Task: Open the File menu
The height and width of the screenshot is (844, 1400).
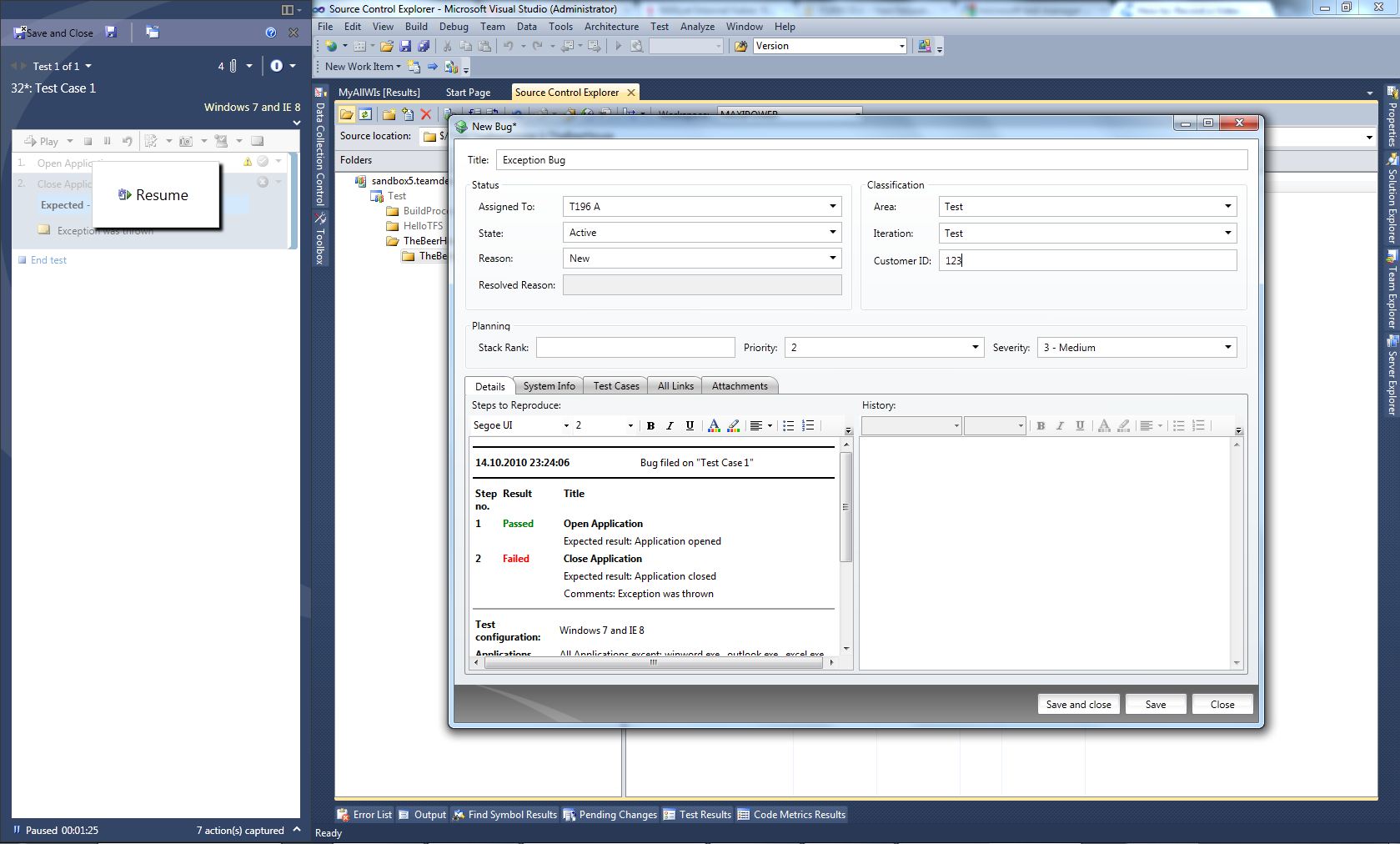Action: click(x=325, y=27)
